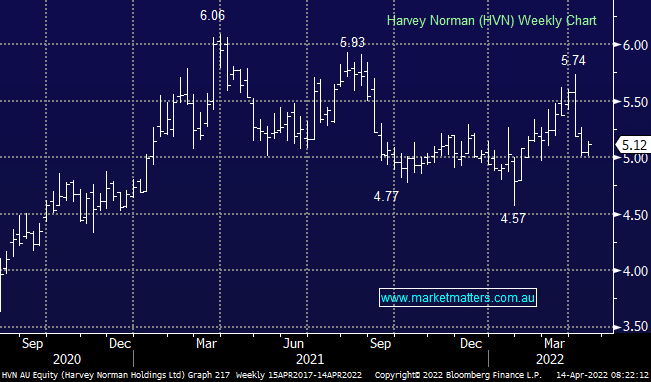Select the 4.57 low annotation
This screenshot has width=651, height=382.
[513, 218]
